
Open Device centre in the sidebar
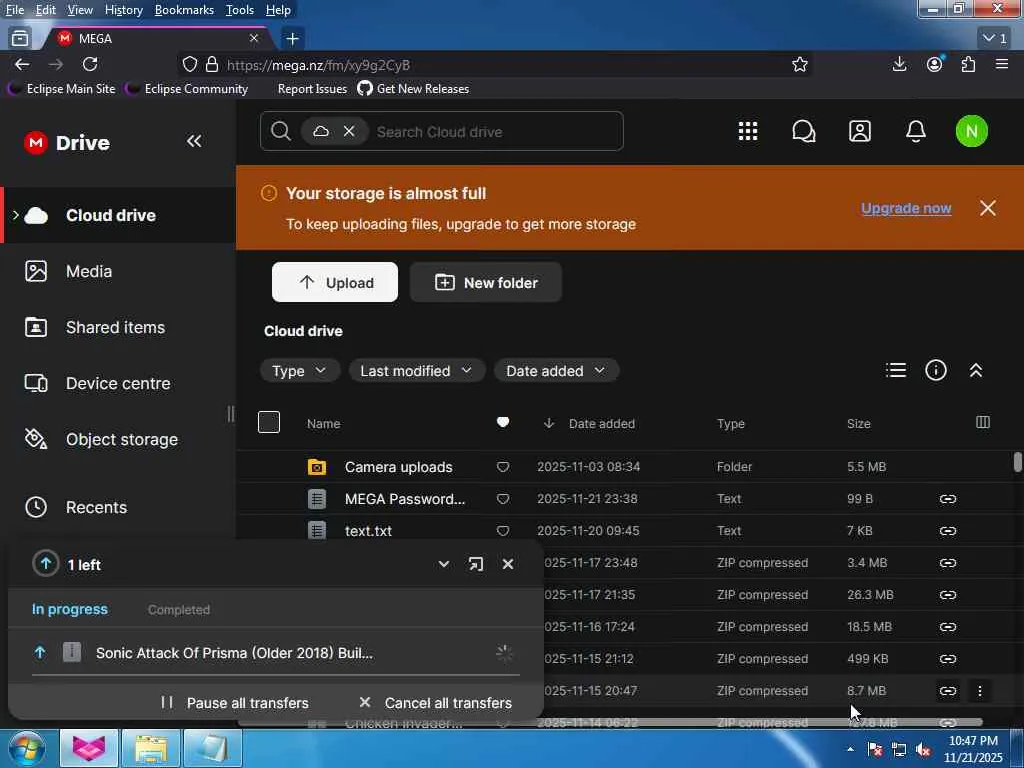point(118,383)
